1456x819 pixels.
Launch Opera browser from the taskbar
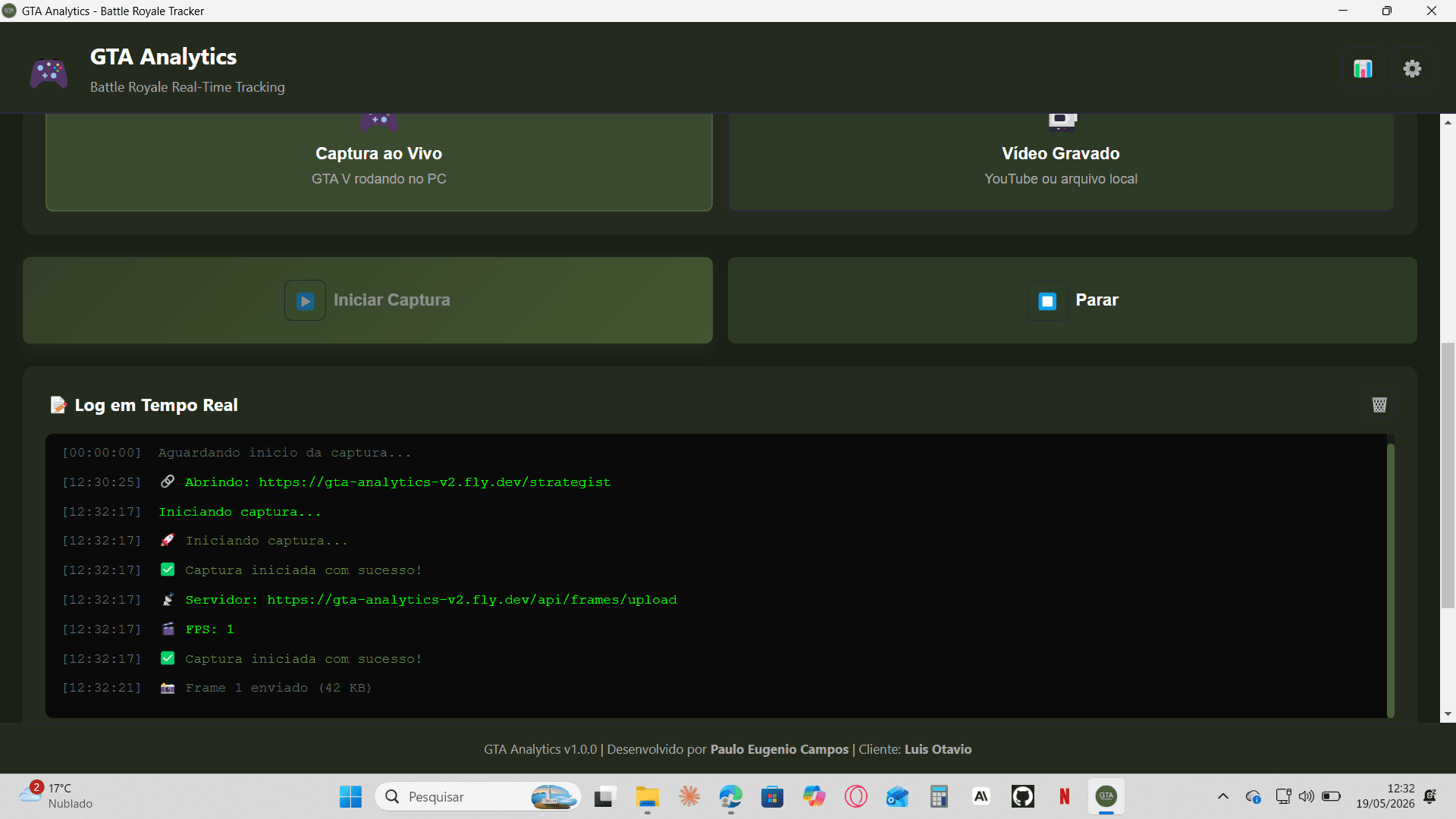click(856, 796)
